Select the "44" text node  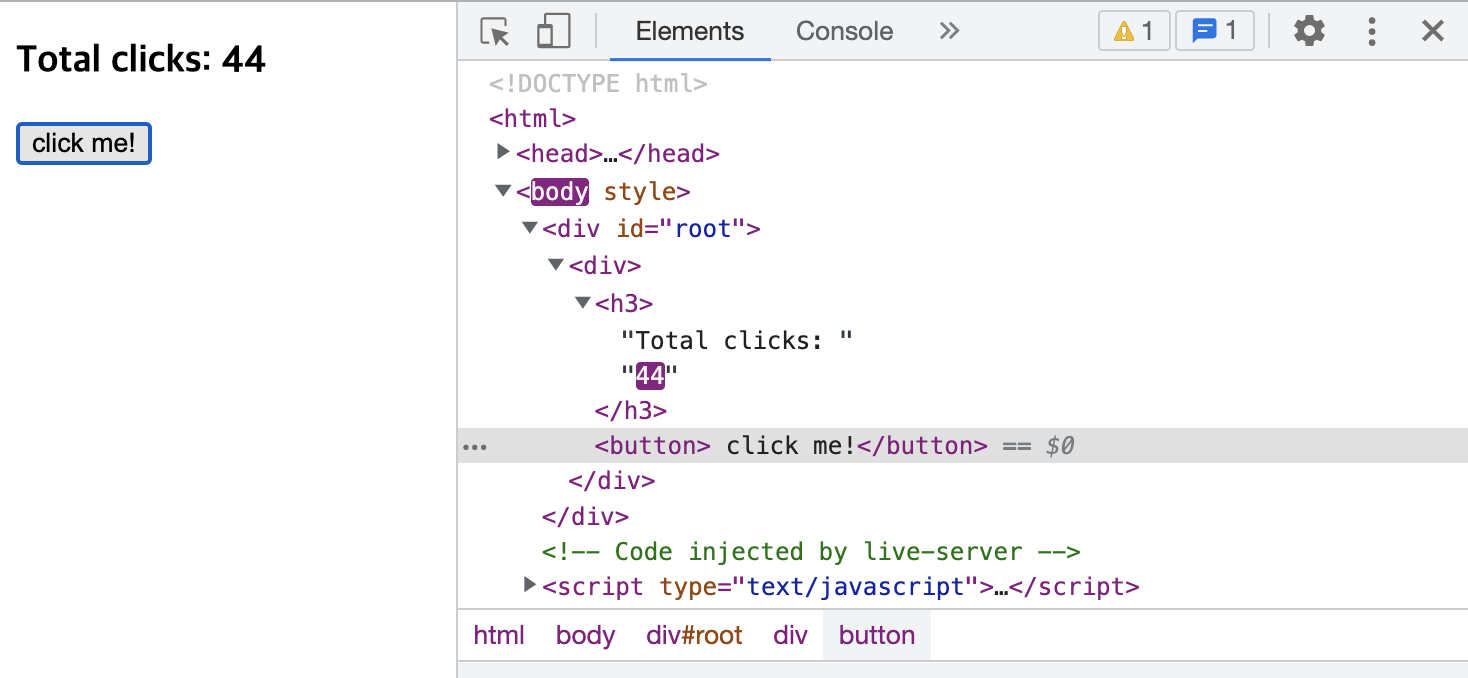click(x=650, y=376)
